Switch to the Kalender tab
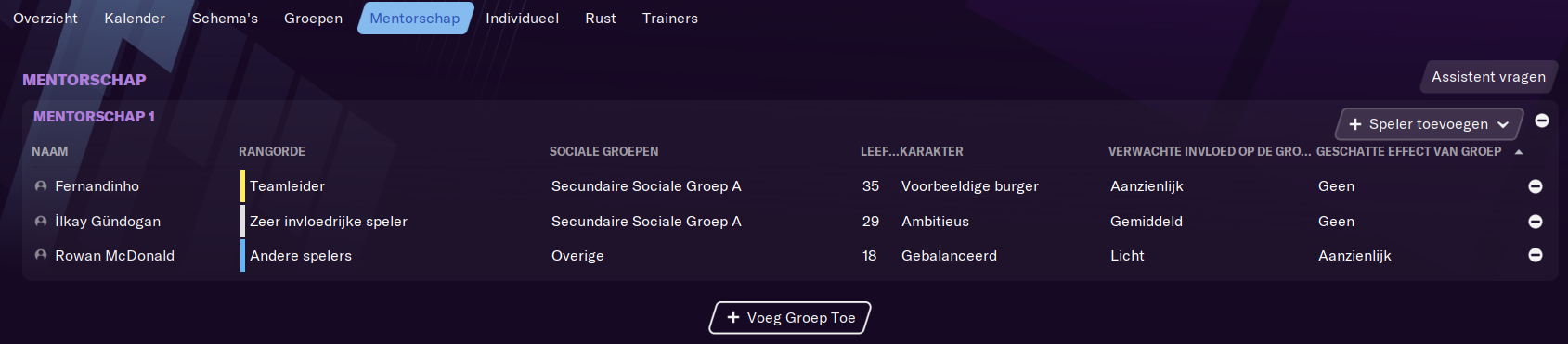 (135, 19)
